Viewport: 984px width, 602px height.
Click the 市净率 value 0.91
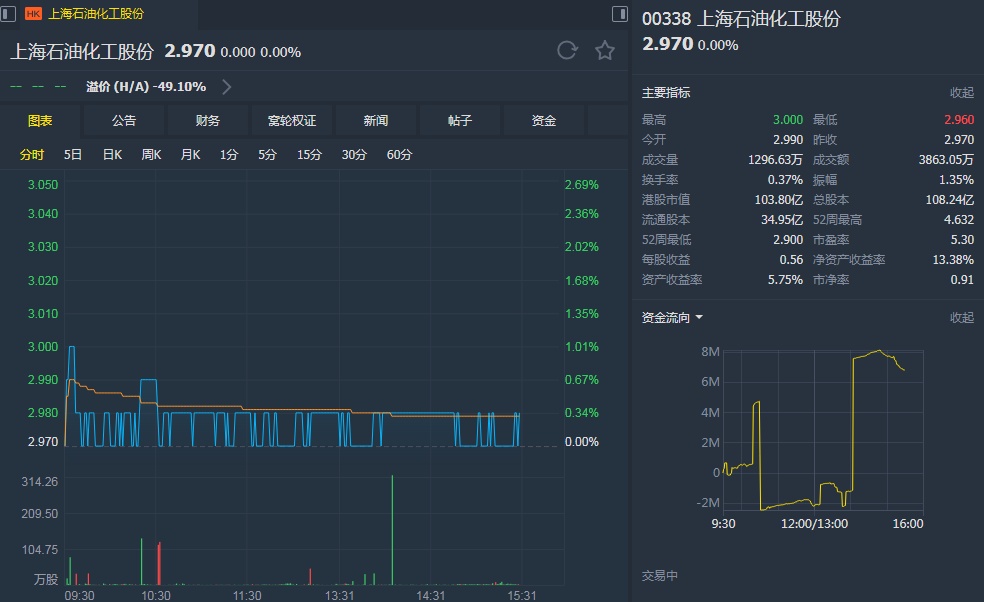(962, 280)
